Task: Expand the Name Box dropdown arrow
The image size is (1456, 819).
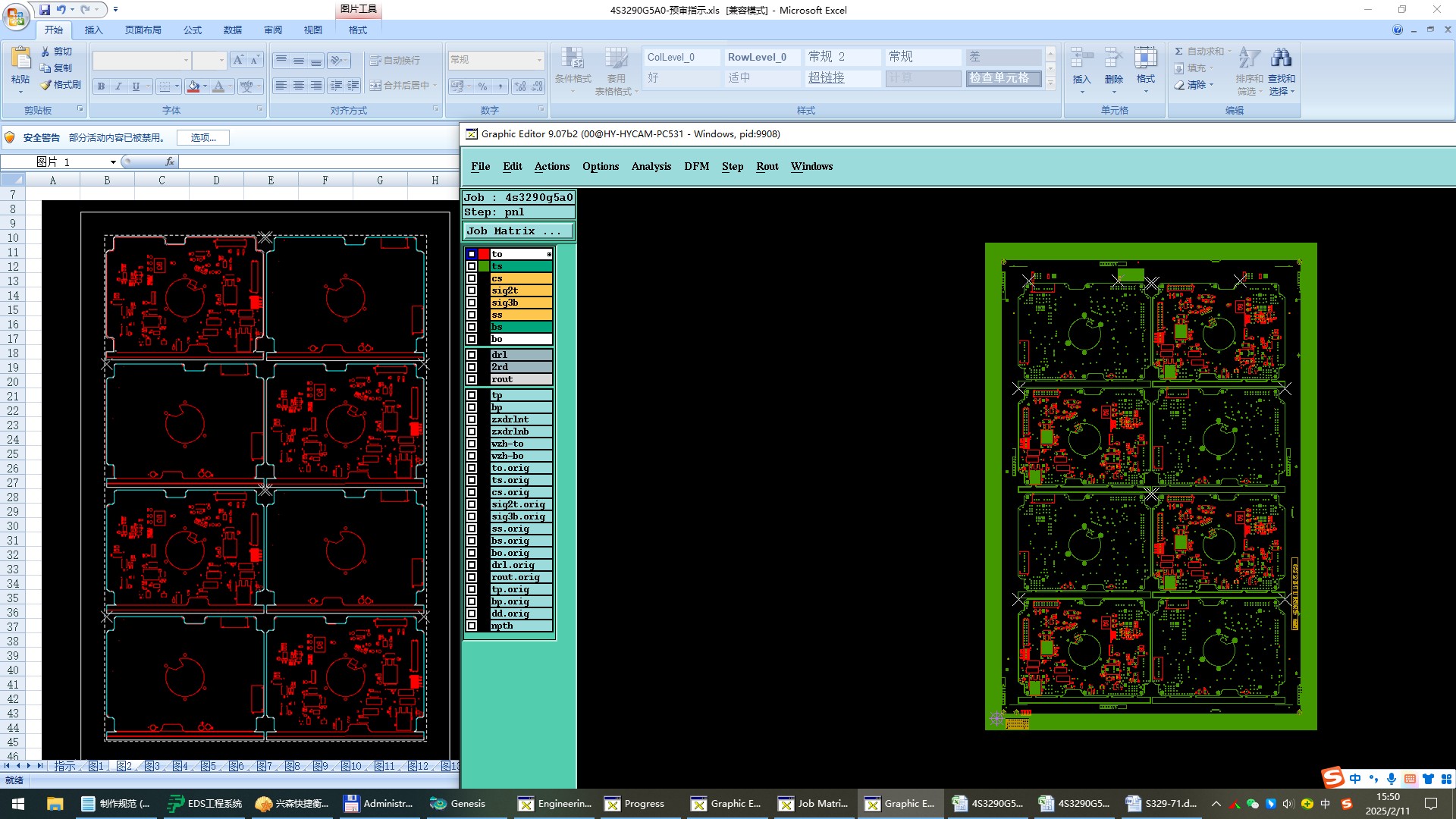Action: coord(113,162)
